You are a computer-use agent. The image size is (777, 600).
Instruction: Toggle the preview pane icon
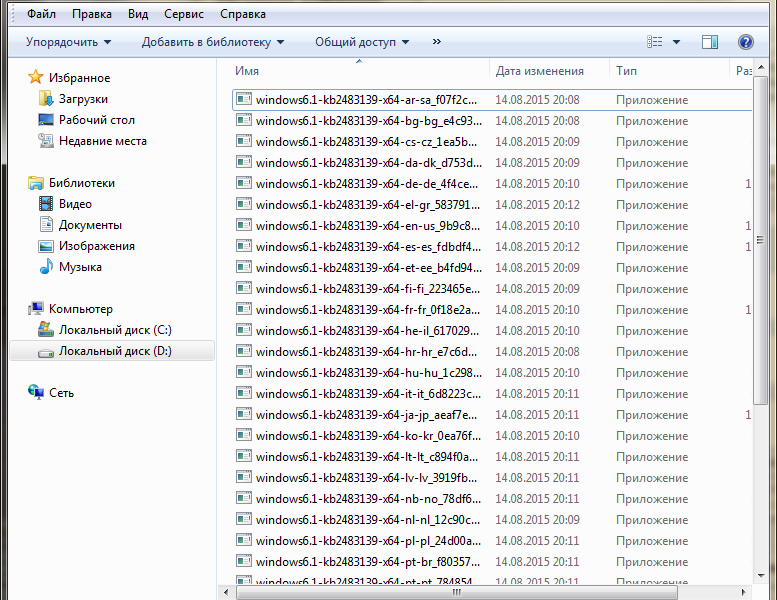click(710, 42)
